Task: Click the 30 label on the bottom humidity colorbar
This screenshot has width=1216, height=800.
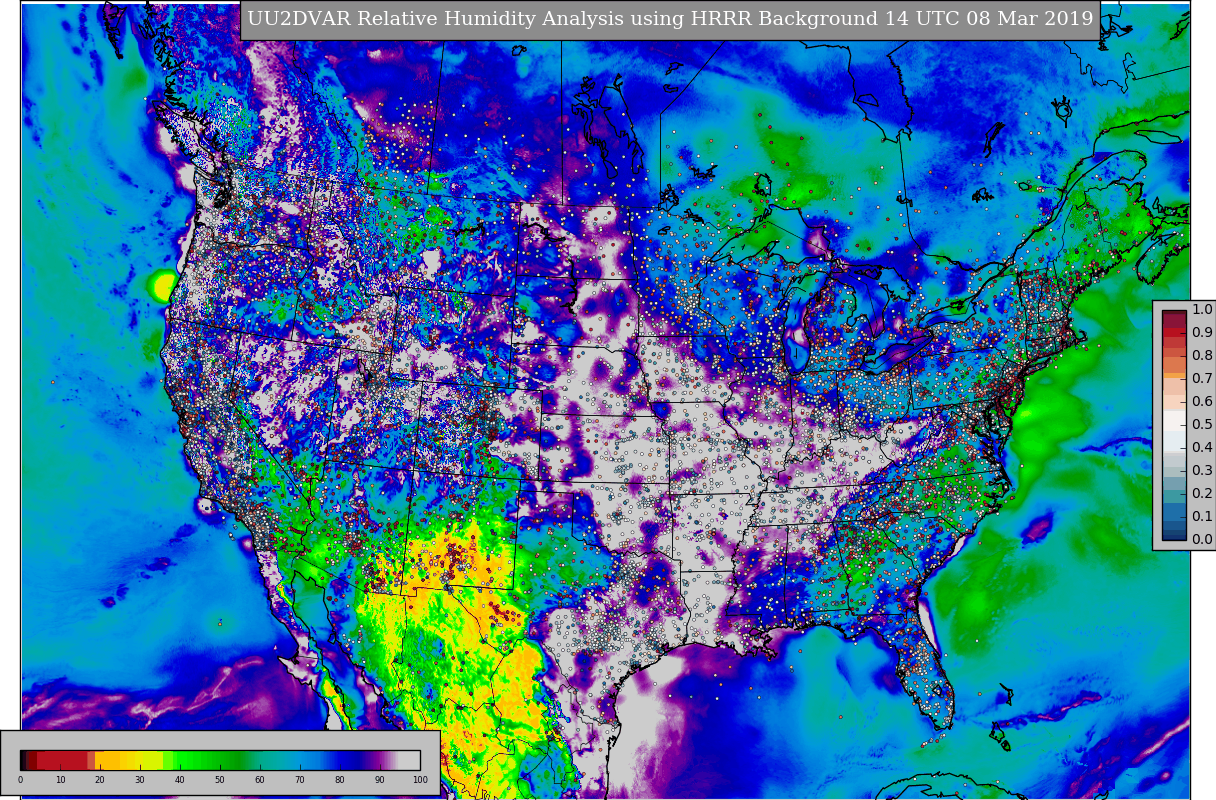Action: tap(140, 779)
